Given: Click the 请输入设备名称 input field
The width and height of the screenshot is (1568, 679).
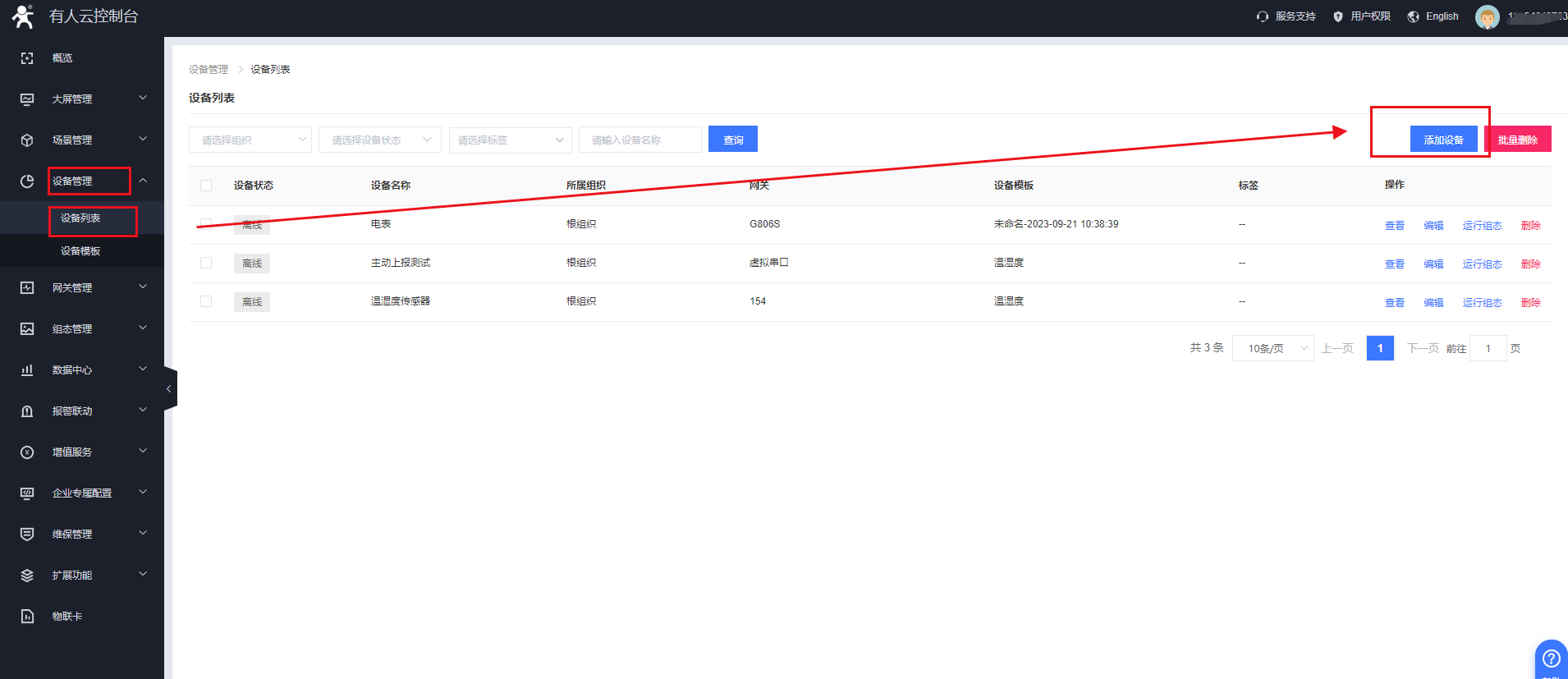Looking at the screenshot, I should tap(640, 140).
